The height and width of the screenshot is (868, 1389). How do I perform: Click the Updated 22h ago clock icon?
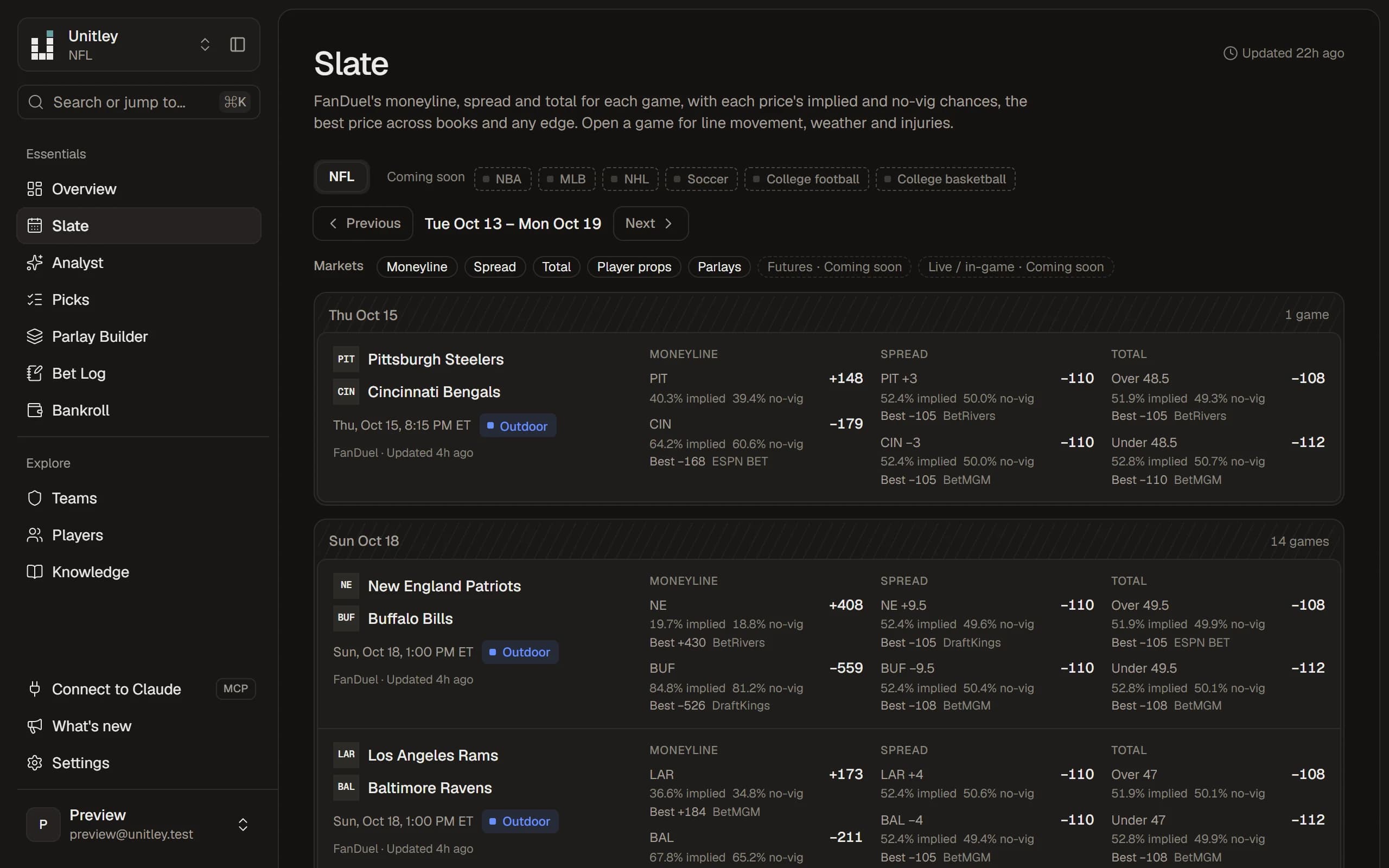[x=1230, y=53]
